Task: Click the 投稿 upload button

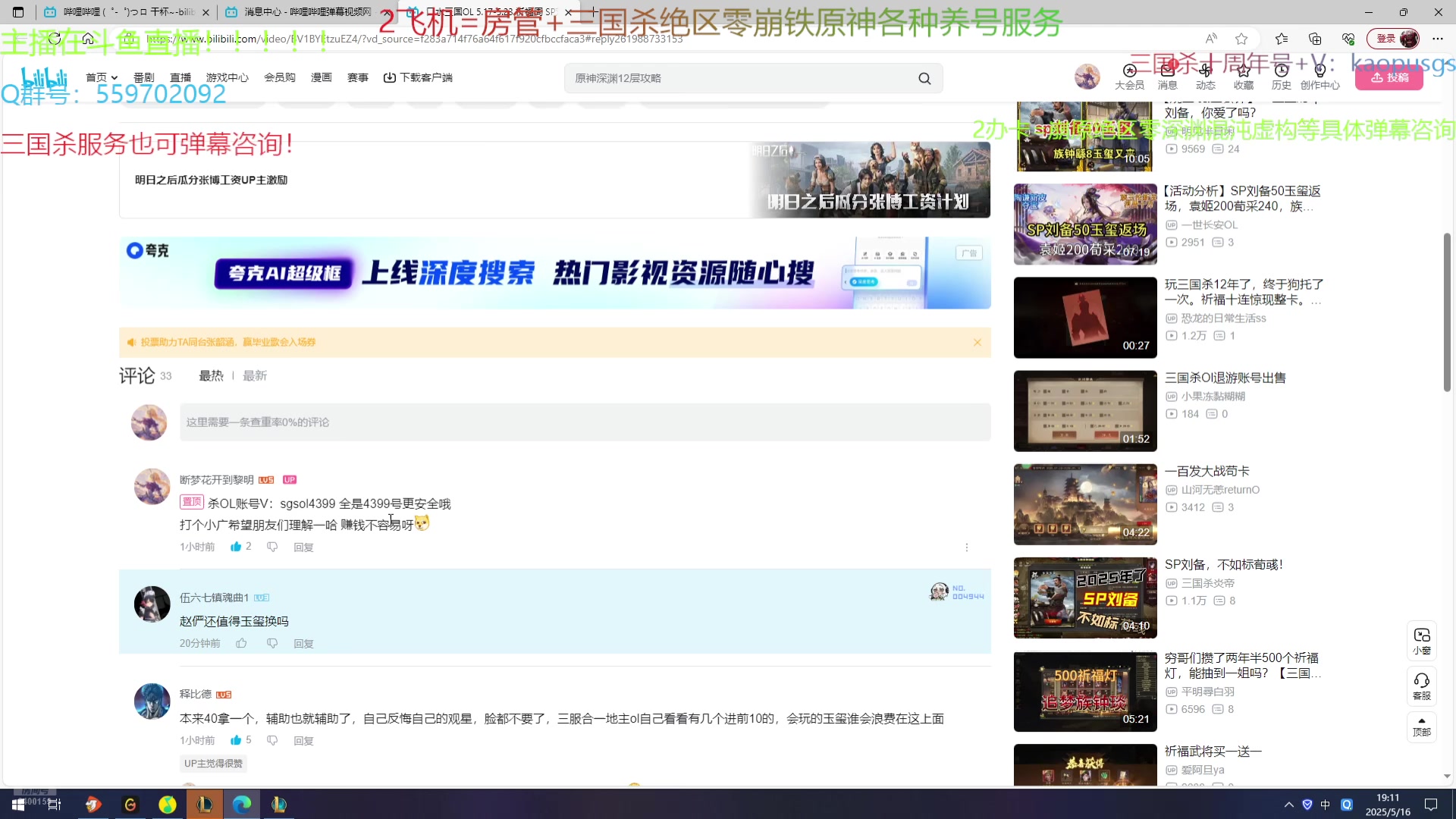Action: 1389,77
